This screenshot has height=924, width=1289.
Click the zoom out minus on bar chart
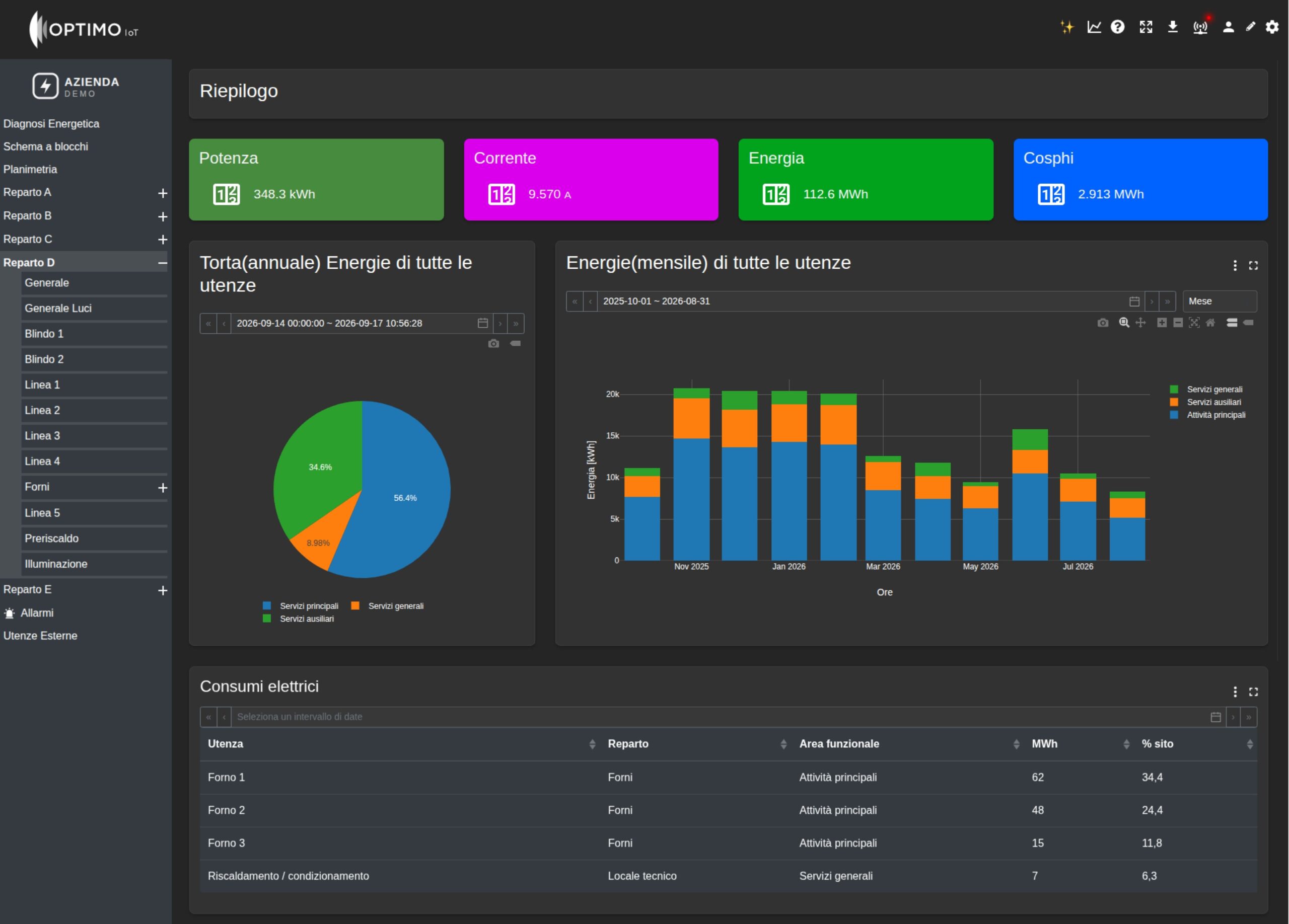[1178, 323]
